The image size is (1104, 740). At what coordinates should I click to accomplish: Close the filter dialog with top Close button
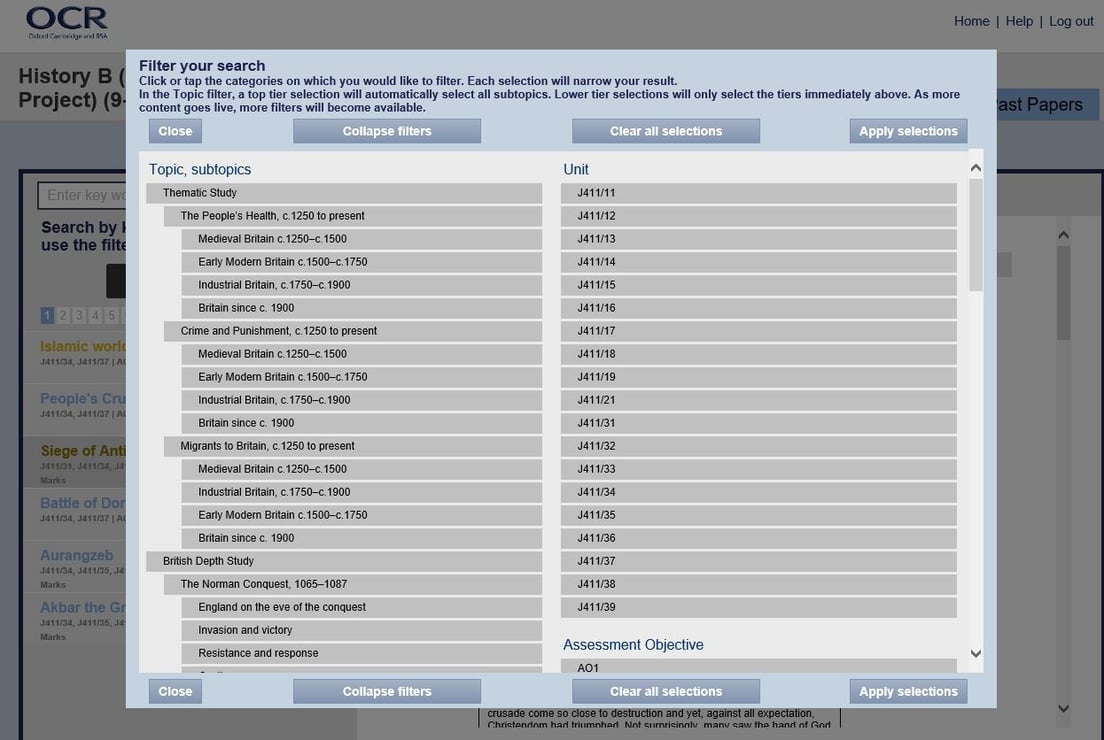click(175, 131)
